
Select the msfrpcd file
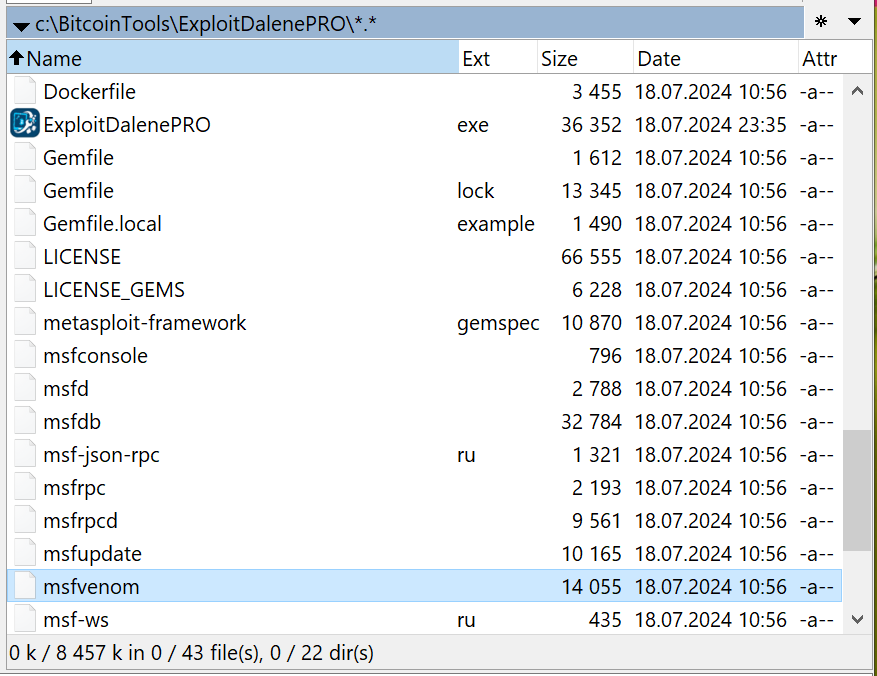click(x=81, y=521)
